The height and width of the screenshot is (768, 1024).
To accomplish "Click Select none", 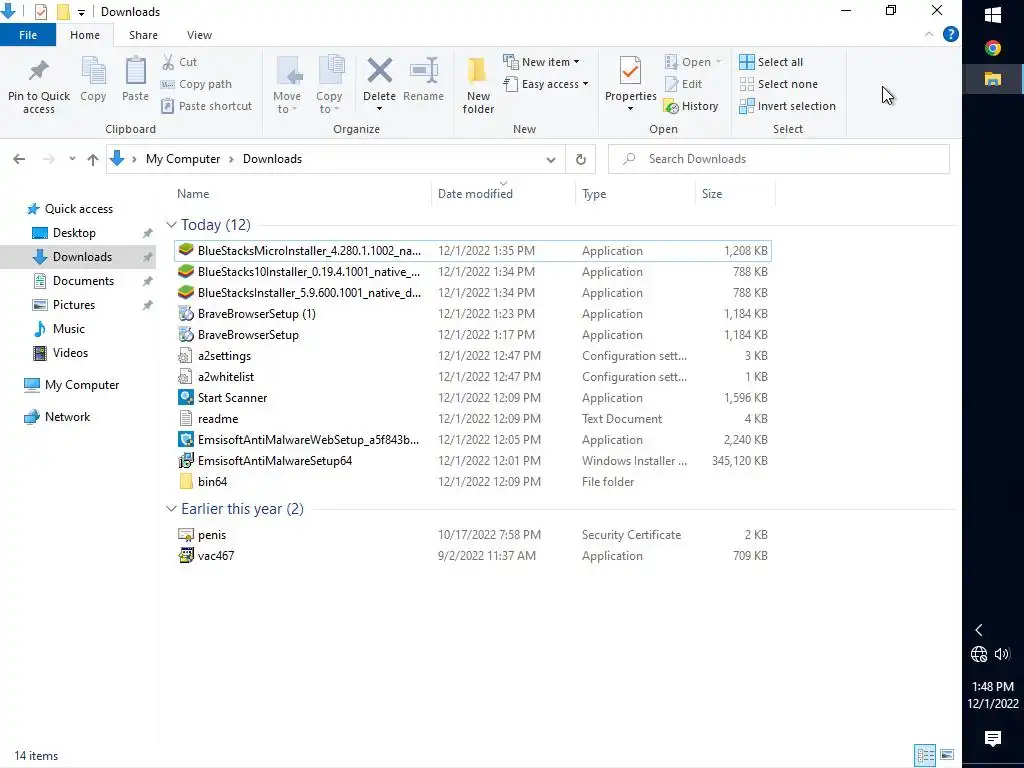I will (x=778, y=84).
